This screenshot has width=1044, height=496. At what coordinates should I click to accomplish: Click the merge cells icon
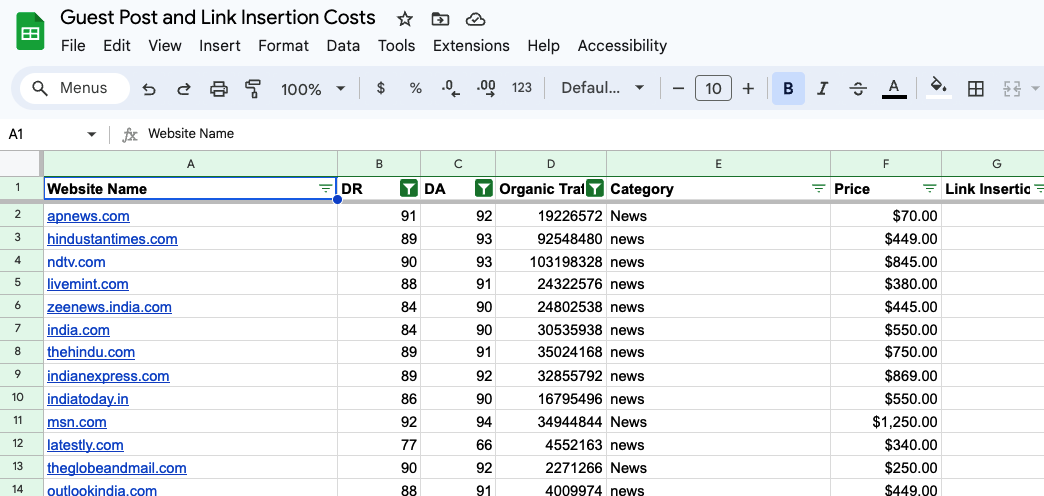click(x=1012, y=89)
